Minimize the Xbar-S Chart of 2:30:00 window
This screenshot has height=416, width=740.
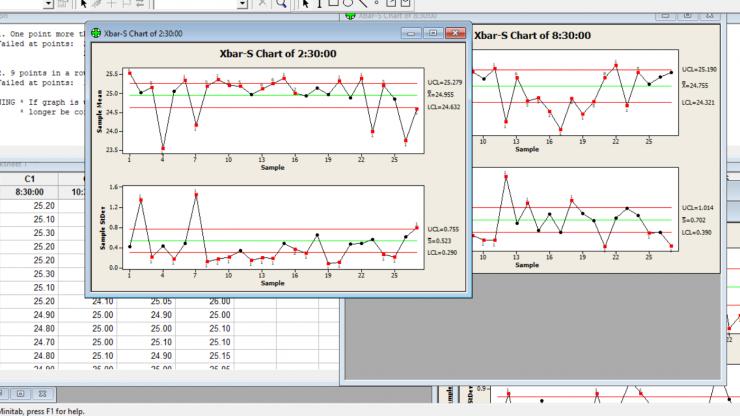411,33
